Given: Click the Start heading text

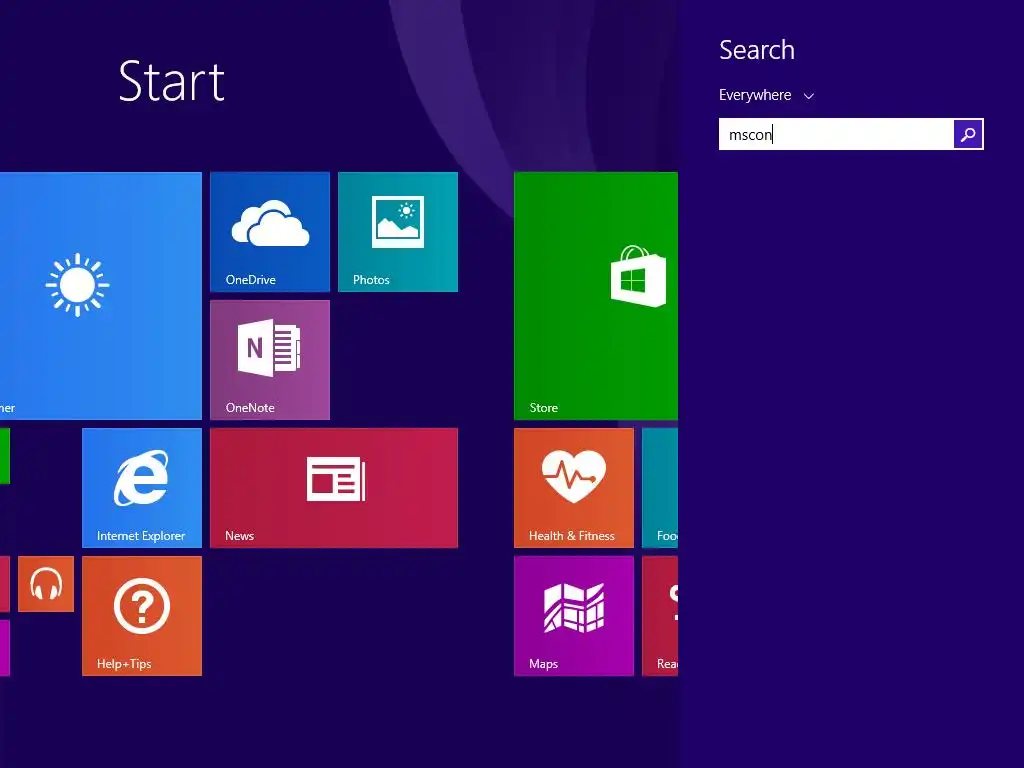Looking at the screenshot, I should pos(172,82).
